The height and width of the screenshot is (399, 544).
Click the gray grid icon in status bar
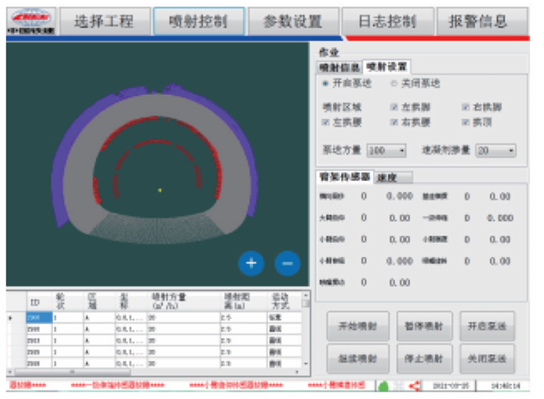(399, 386)
